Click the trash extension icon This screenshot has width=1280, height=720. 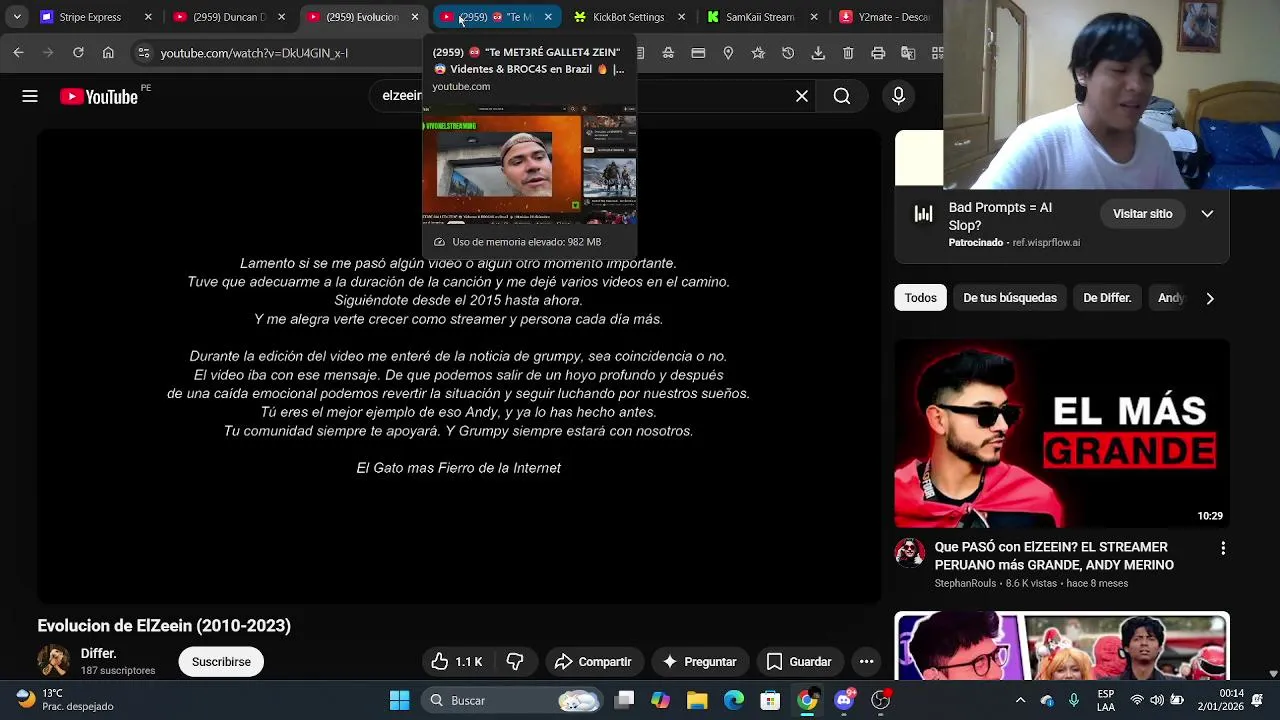(848, 53)
